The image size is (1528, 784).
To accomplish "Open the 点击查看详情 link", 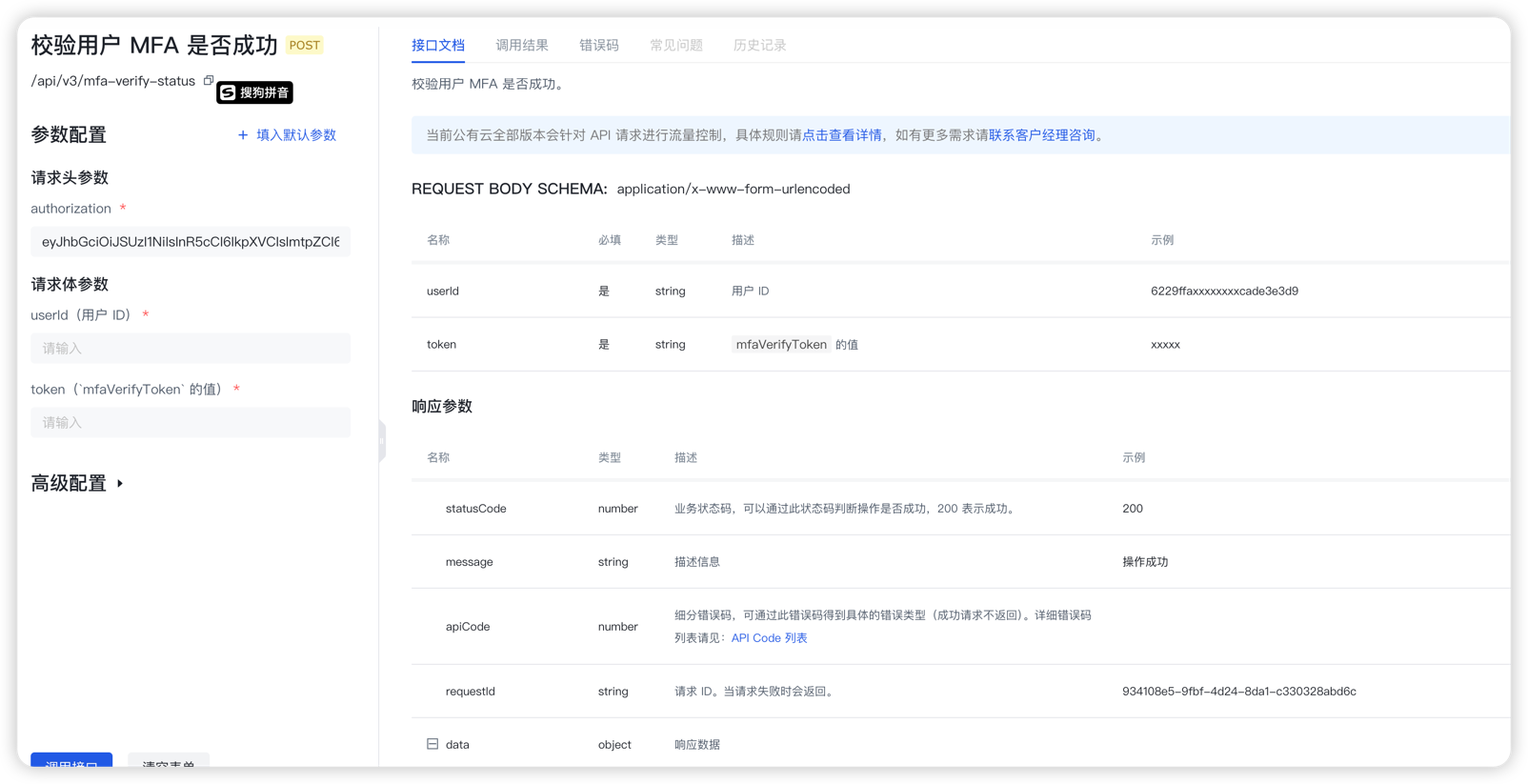I will (842, 135).
